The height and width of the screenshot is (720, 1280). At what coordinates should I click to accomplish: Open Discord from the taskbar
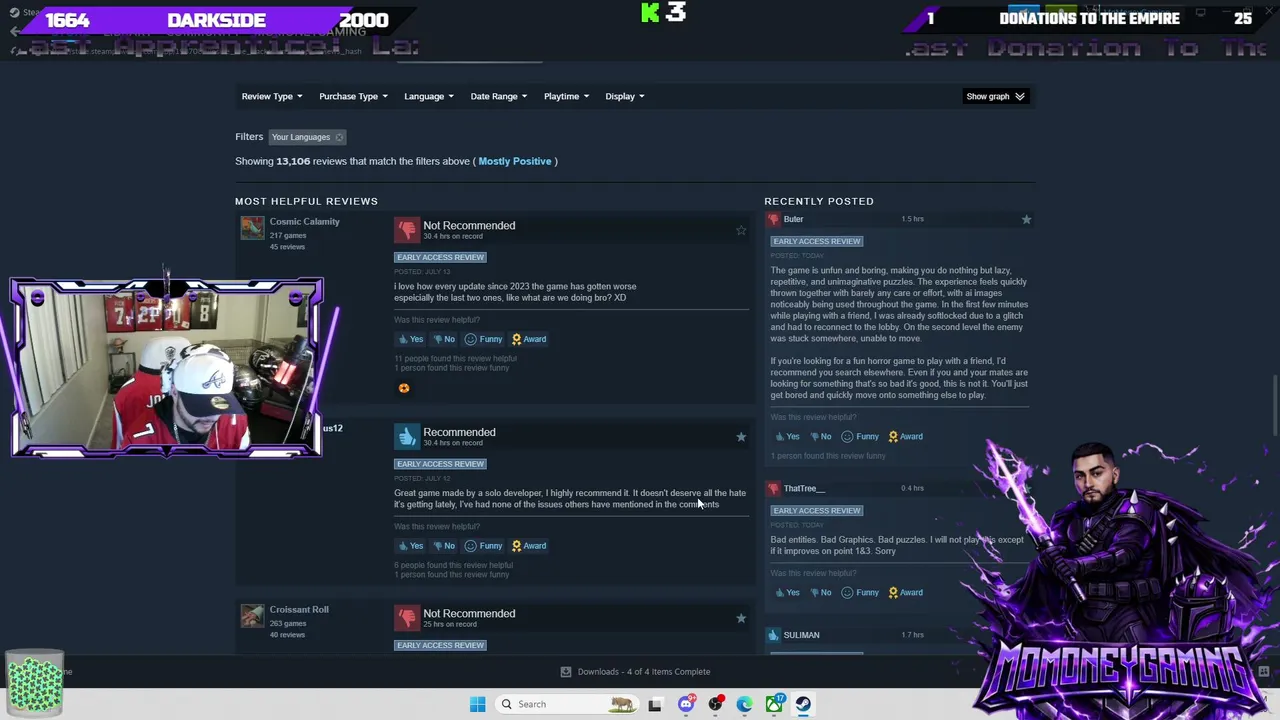point(685,704)
